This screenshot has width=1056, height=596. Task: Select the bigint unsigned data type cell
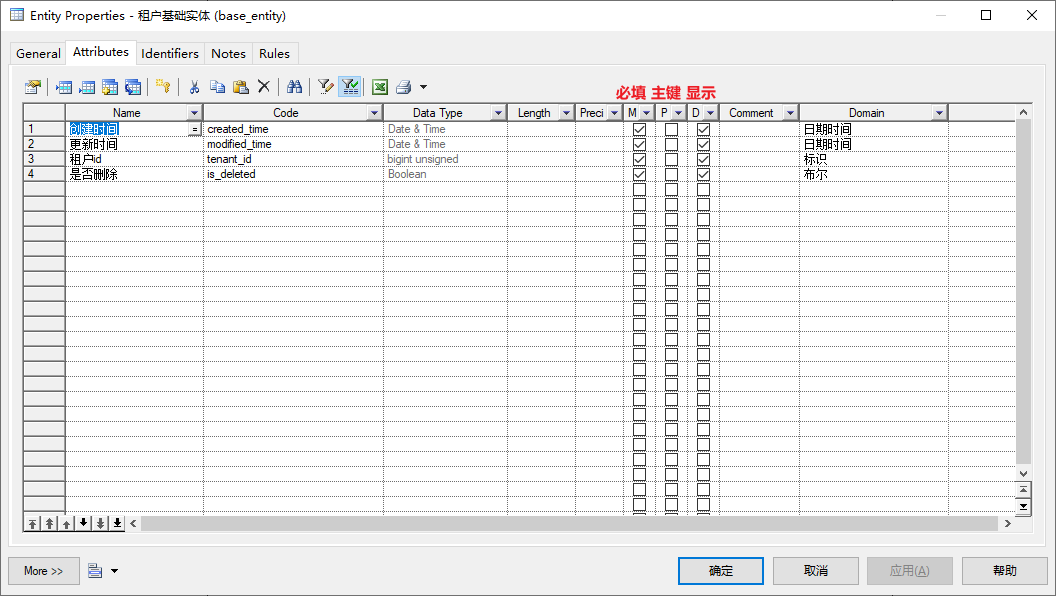pyautogui.click(x=445, y=159)
